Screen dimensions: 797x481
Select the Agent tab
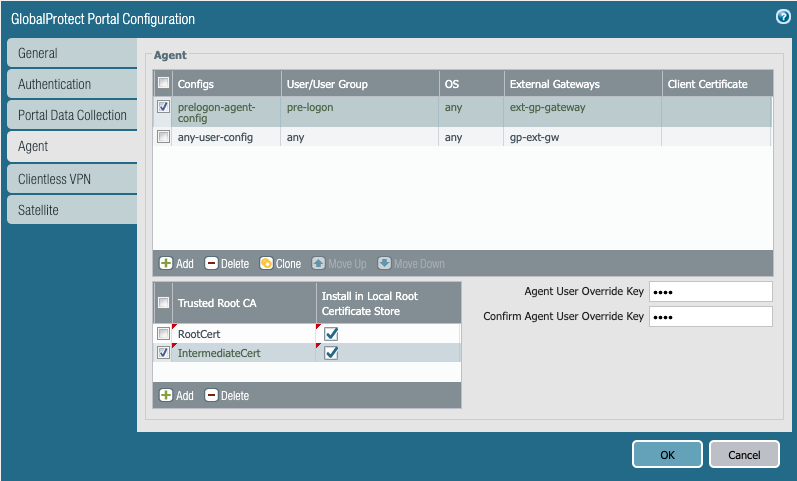click(x=72, y=146)
